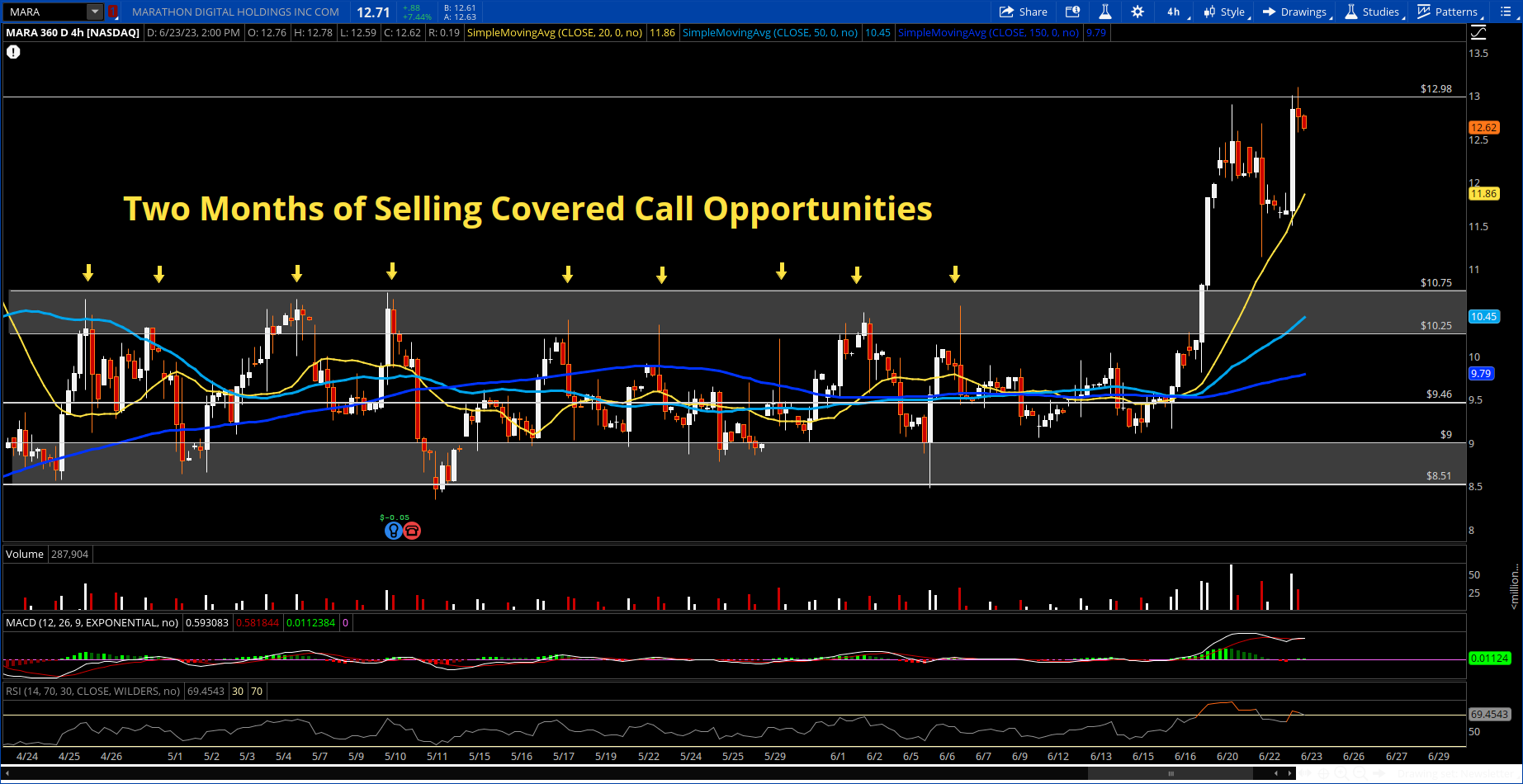
Task: Click the red conference call phone icon
Action: [412, 531]
